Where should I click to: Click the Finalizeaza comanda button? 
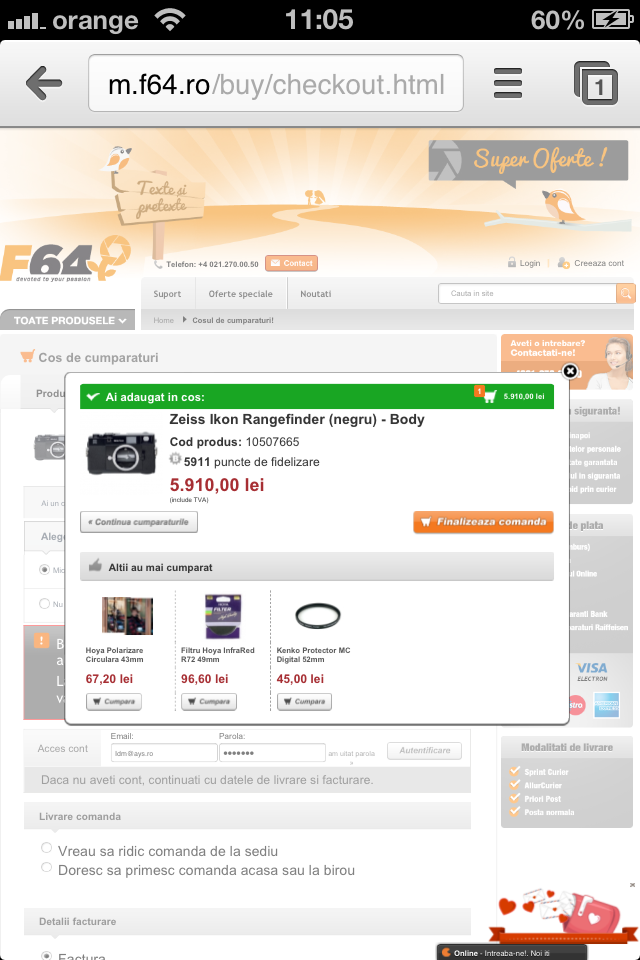pos(483,522)
